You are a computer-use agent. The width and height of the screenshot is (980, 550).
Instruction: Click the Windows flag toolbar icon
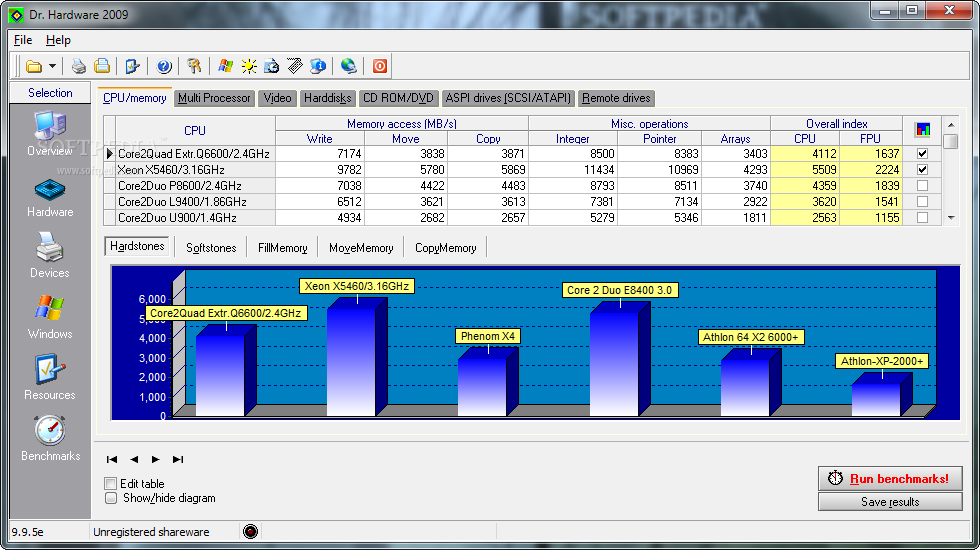coord(226,66)
